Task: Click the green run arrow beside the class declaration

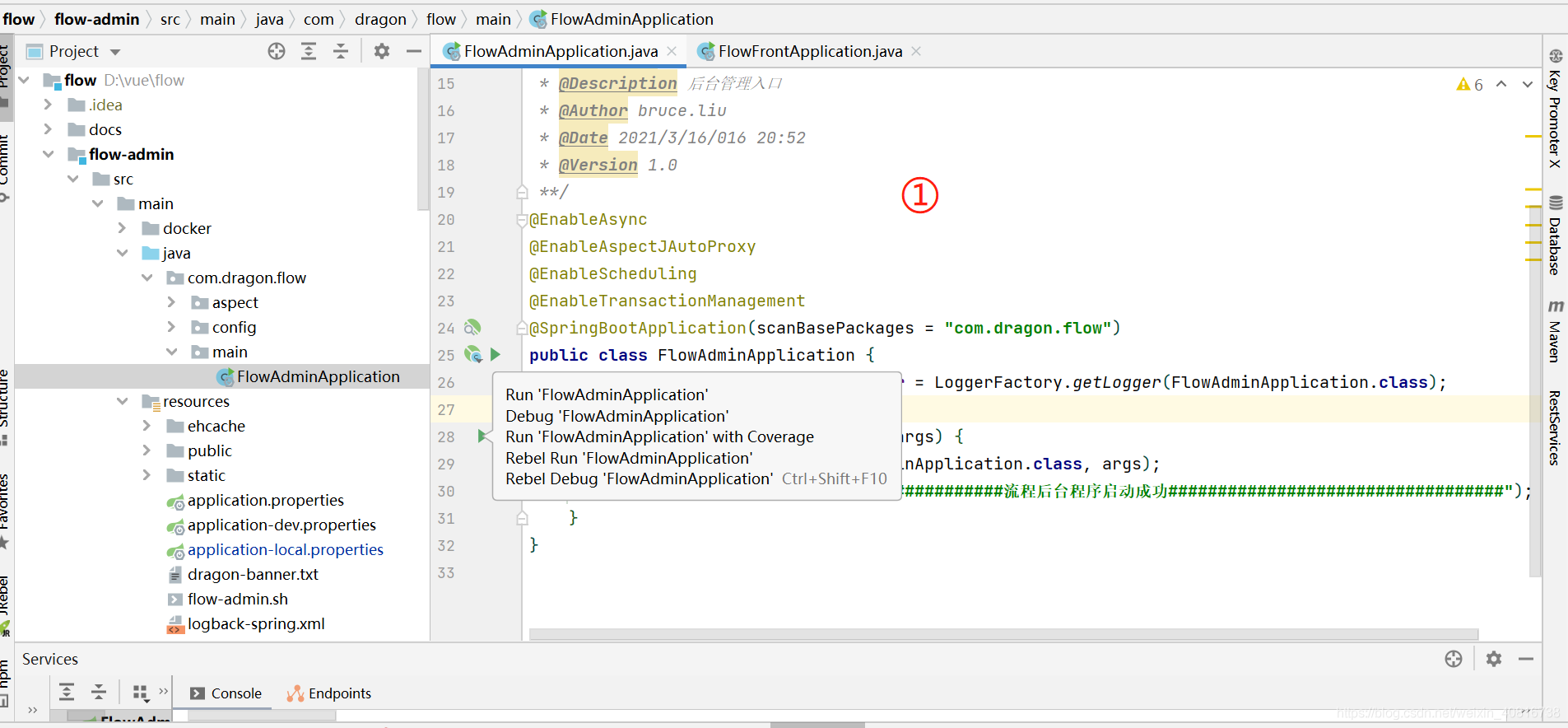Action: coord(496,354)
